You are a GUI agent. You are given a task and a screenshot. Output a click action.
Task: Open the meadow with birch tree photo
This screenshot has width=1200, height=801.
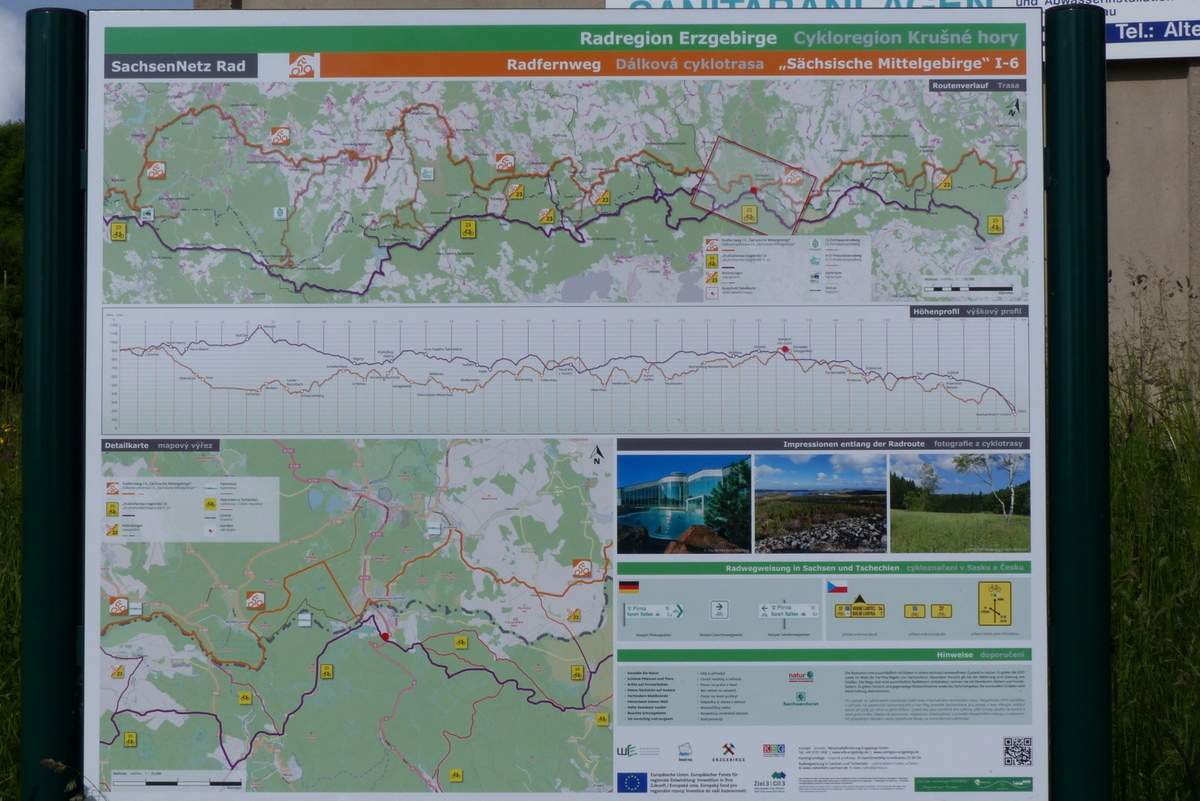(959, 503)
